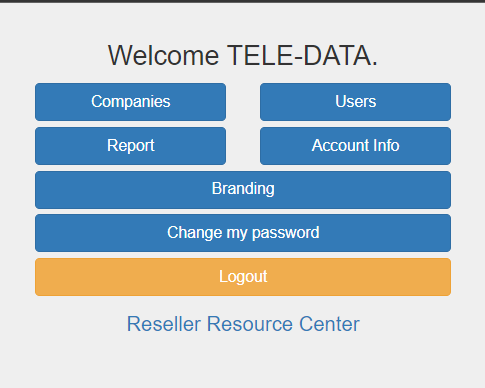
Task: Go to the Users page
Action: pos(355,102)
